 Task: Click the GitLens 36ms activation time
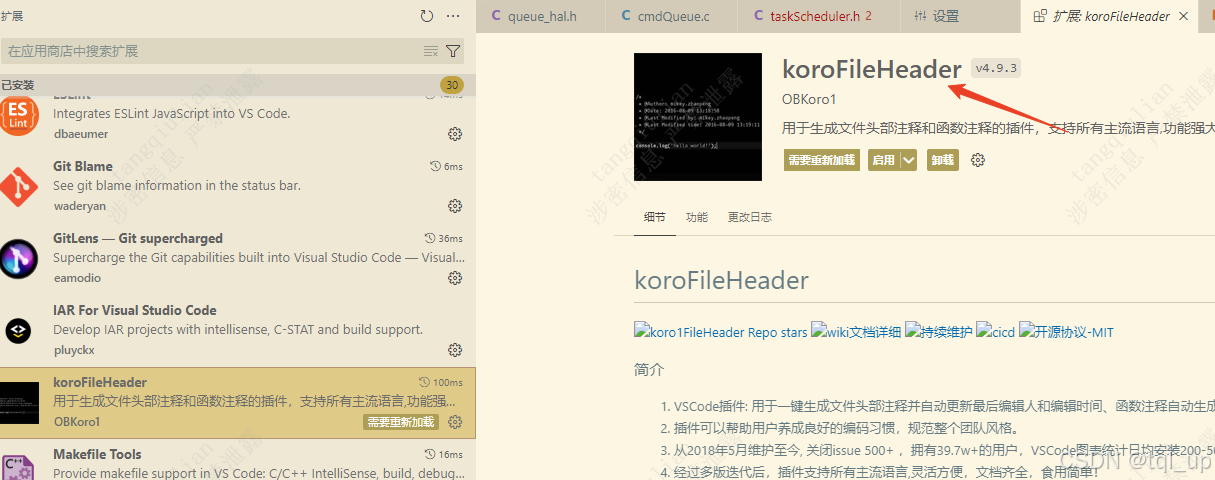pyautogui.click(x=443, y=238)
